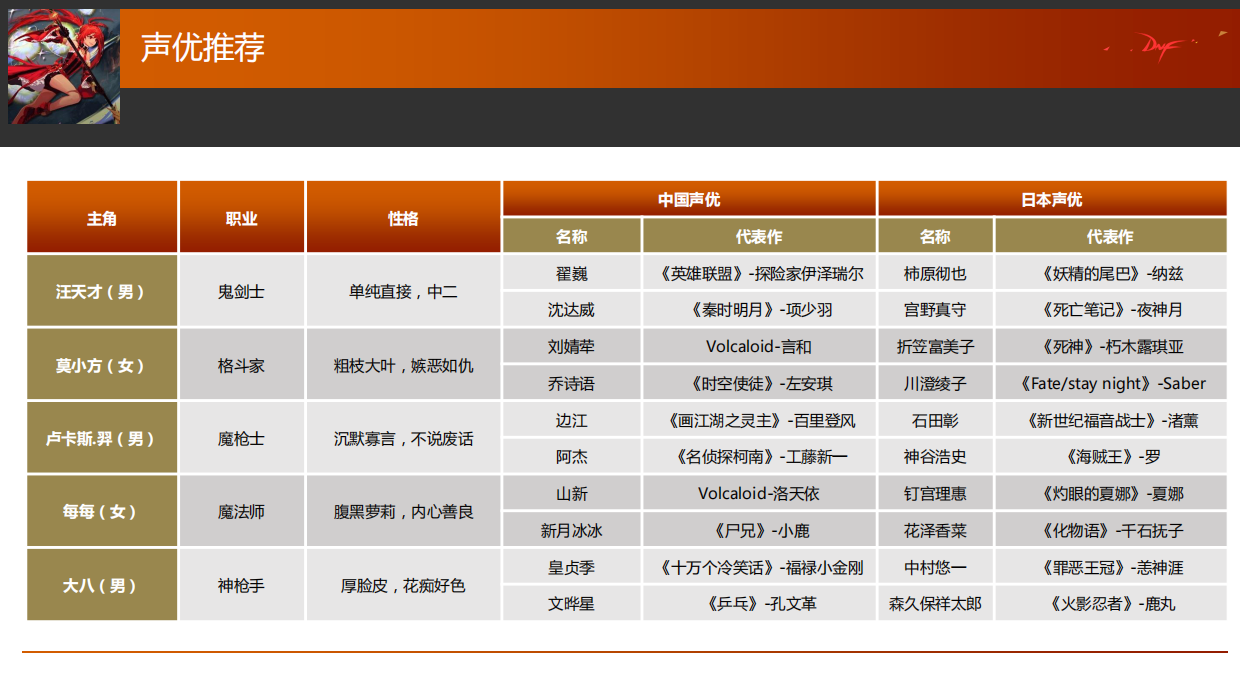Click the 汪天才（男） row label

102,290
